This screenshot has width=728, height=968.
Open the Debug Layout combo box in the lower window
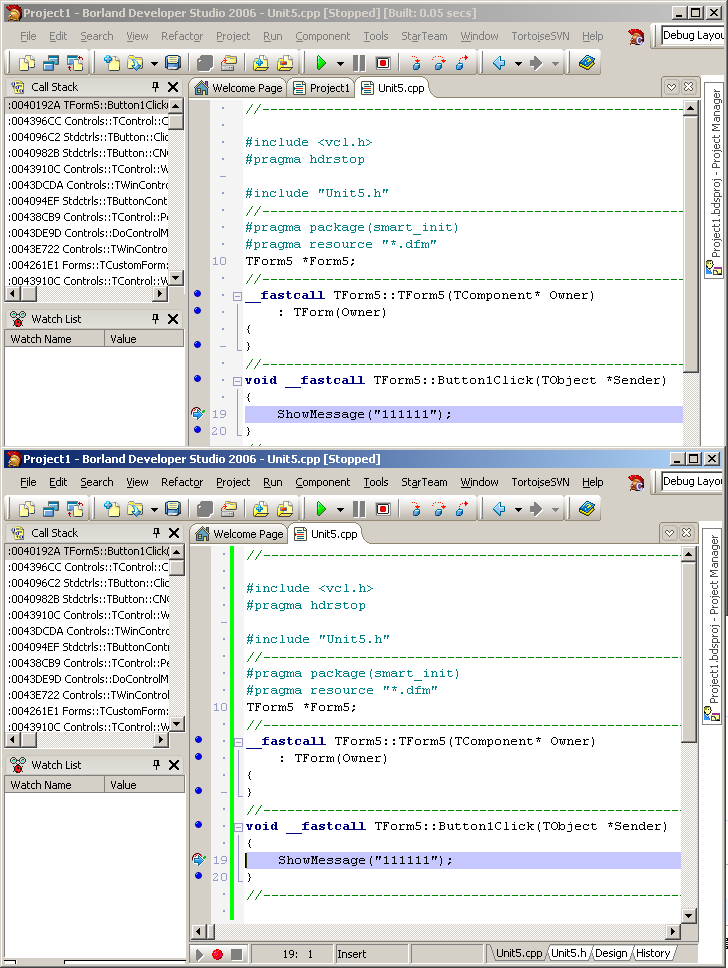[x=692, y=481]
